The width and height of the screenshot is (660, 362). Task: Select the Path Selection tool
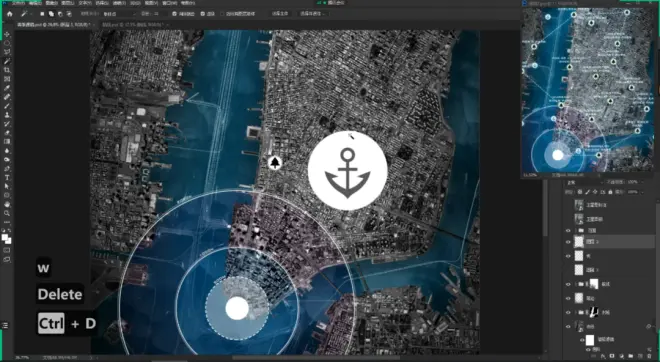[x=7, y=186]
